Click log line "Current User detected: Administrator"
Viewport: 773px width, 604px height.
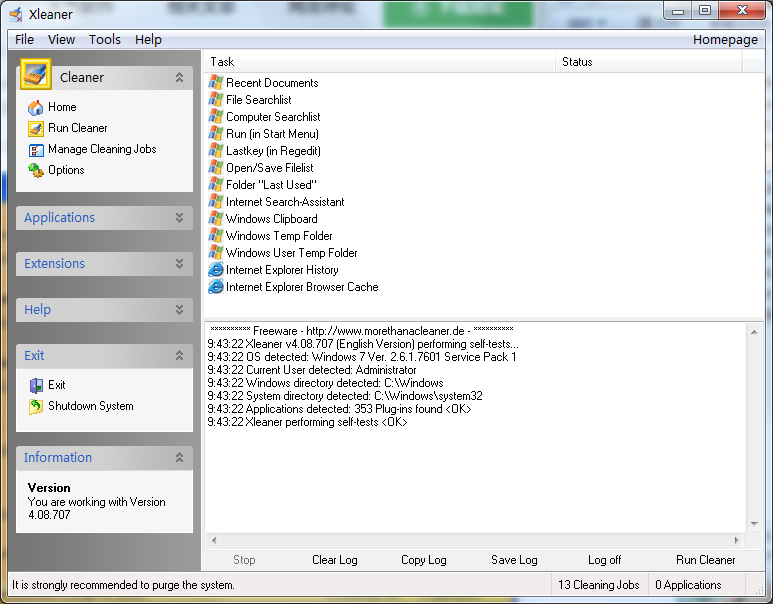coord(312,370)
